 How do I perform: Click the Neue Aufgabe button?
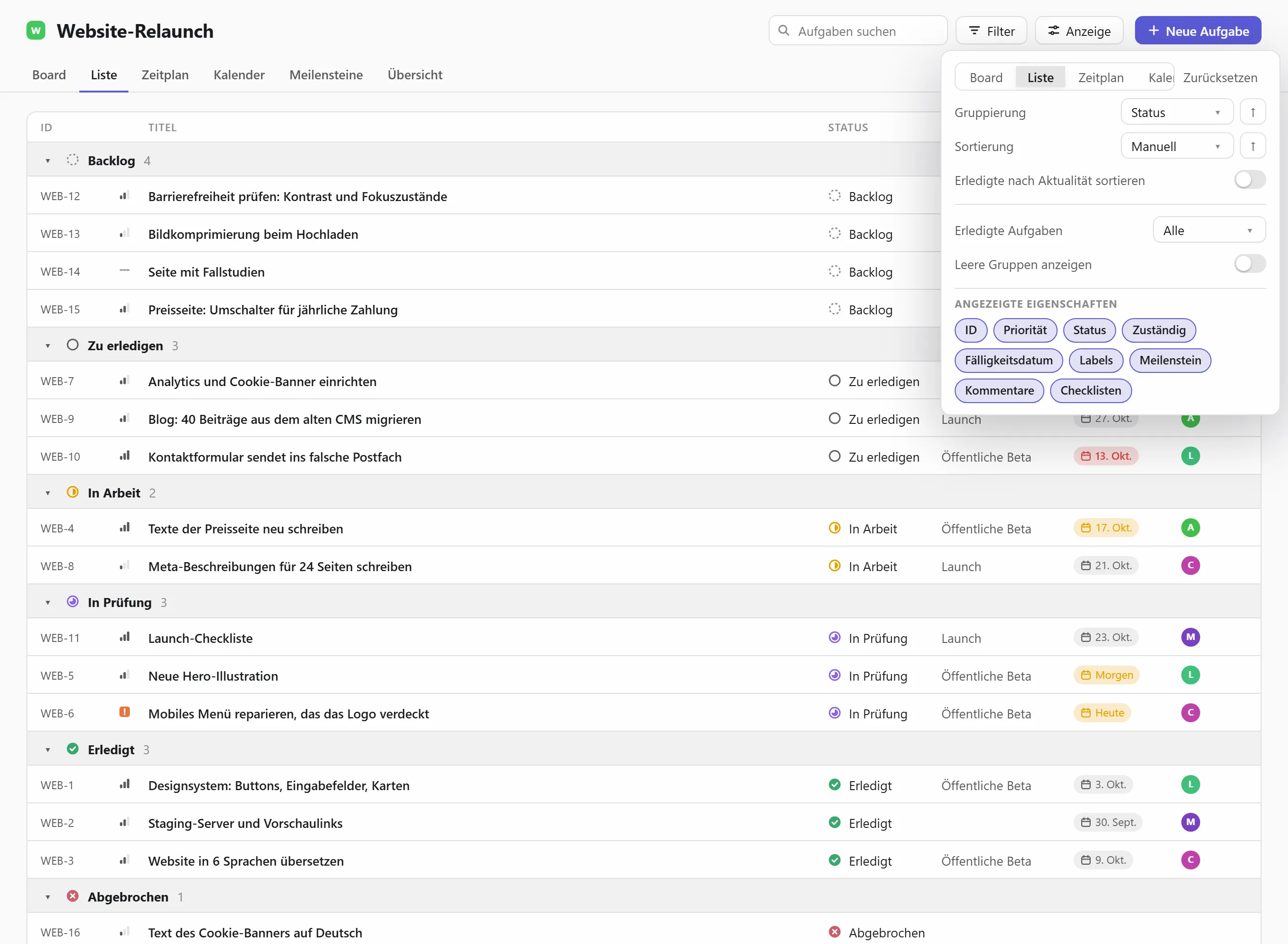pyautogui.click(x=1198, y=31)
